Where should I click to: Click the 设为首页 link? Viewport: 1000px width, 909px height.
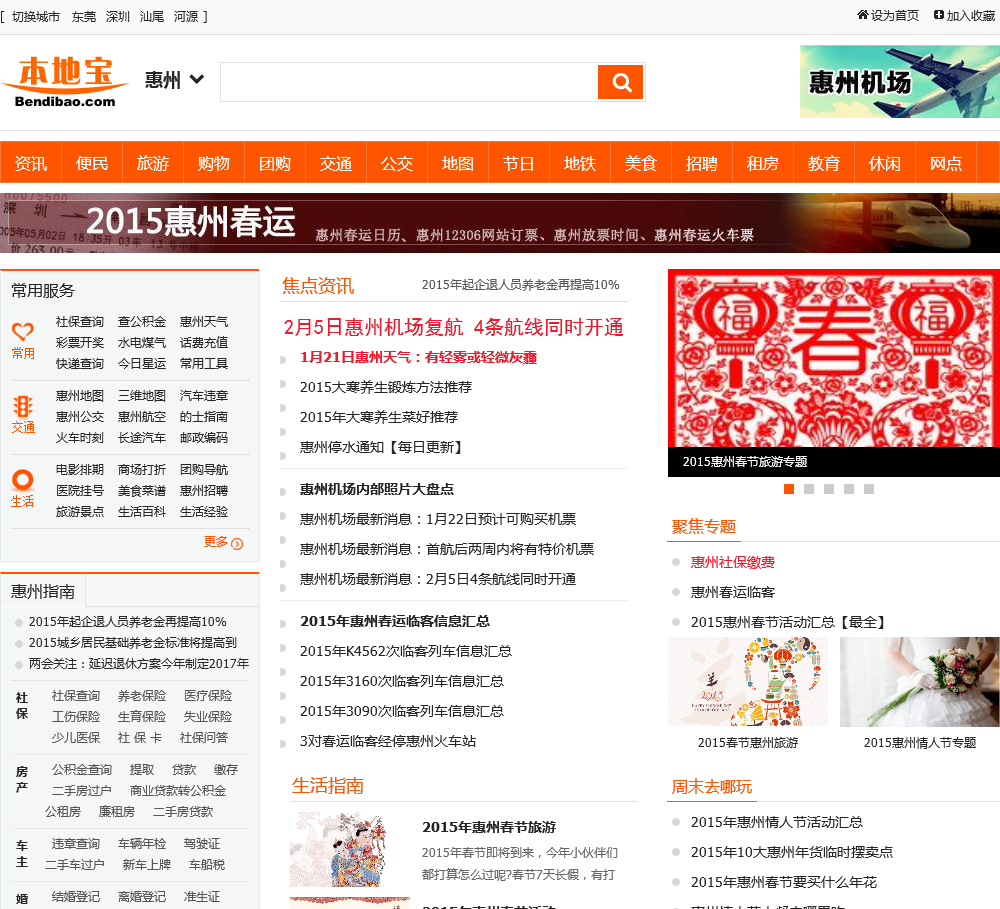(x=895, y=15)
